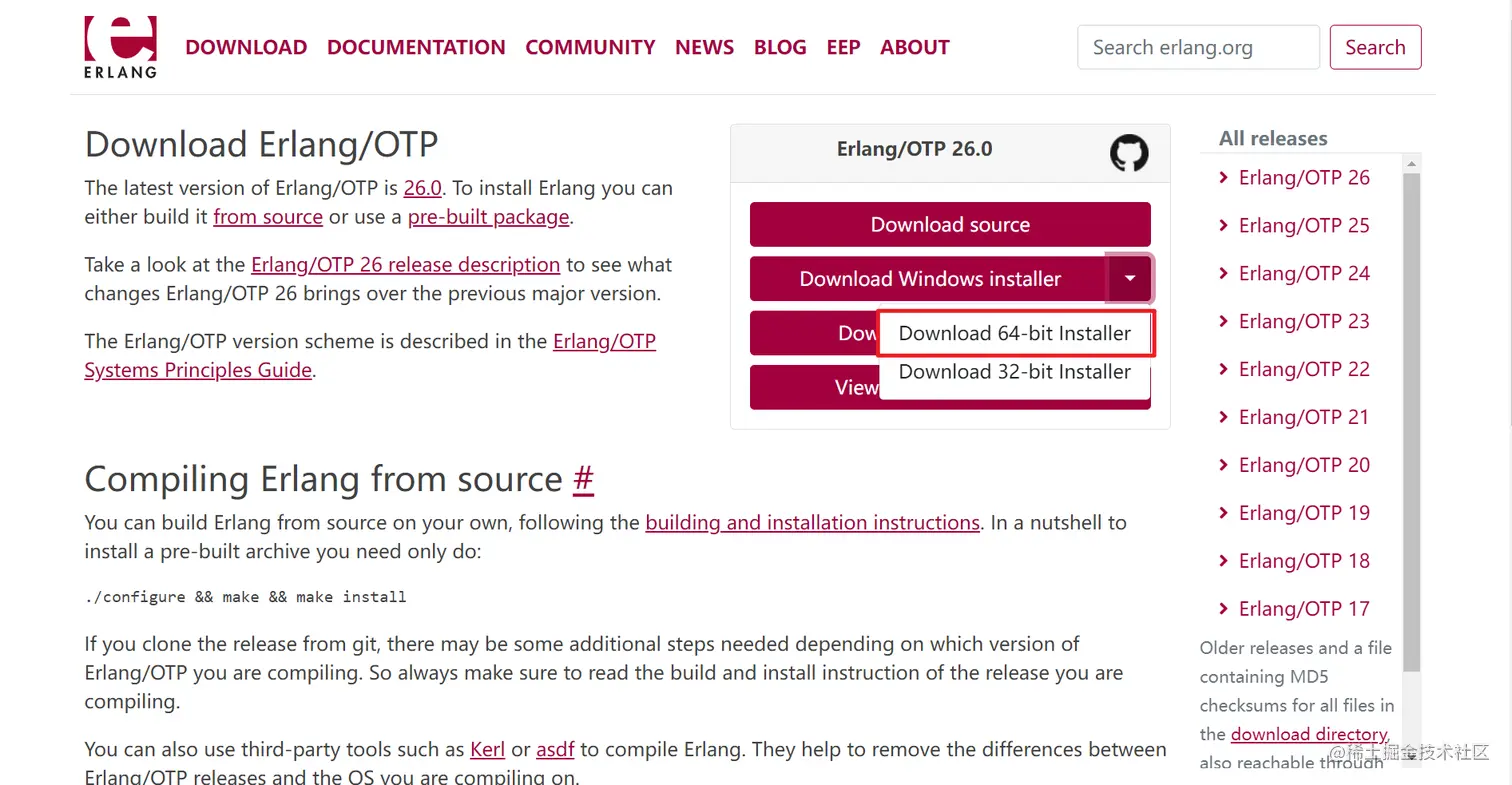Click the chevron icon beside Erlang/OTP 26

pyautogui.click(x=1223, y=177)
